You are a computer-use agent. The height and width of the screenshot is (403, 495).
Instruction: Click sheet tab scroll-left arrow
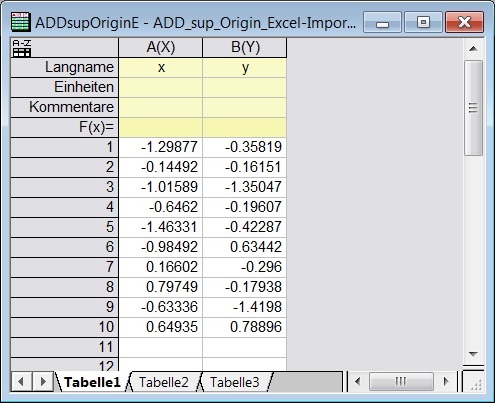[x=21, y=381]
